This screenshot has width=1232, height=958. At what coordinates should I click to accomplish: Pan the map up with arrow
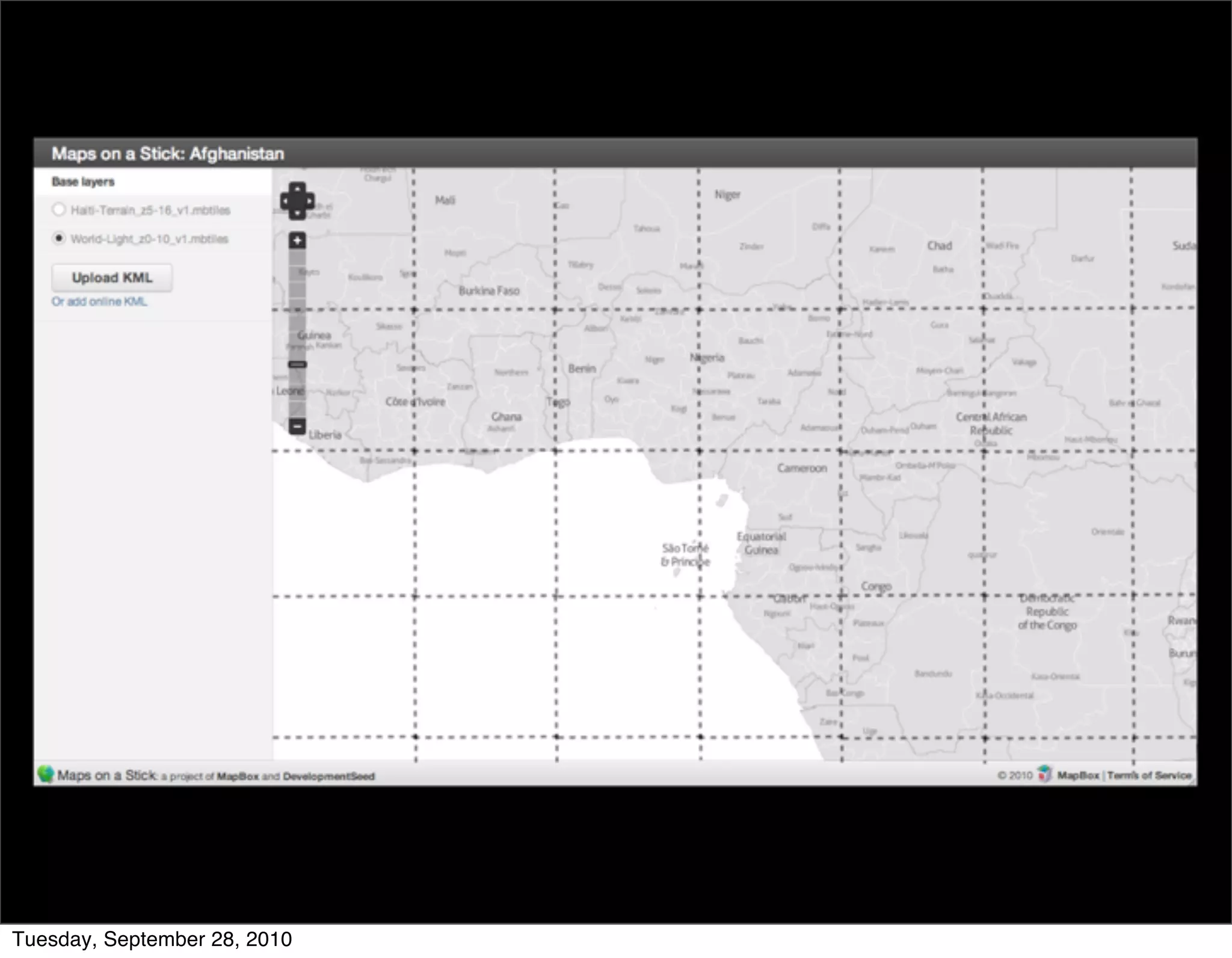(x=297, y=188)
